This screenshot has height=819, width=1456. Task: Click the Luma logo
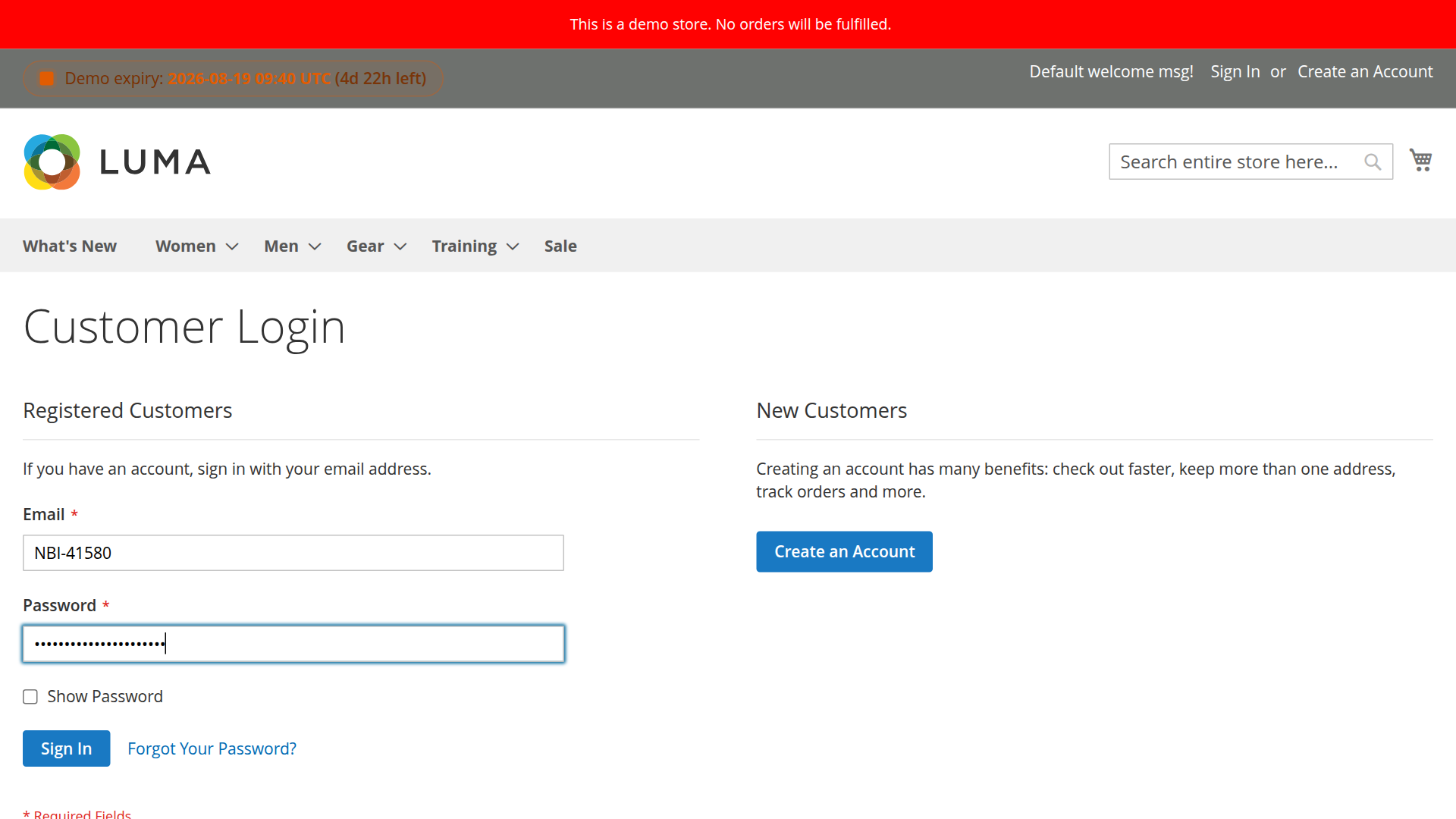[x=118, y=162]
